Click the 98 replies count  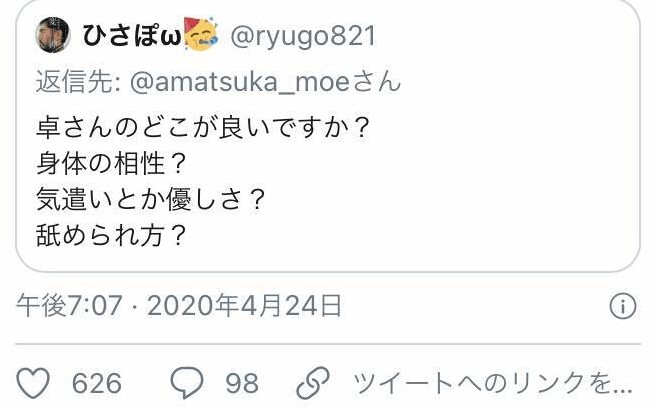[242, 383]
